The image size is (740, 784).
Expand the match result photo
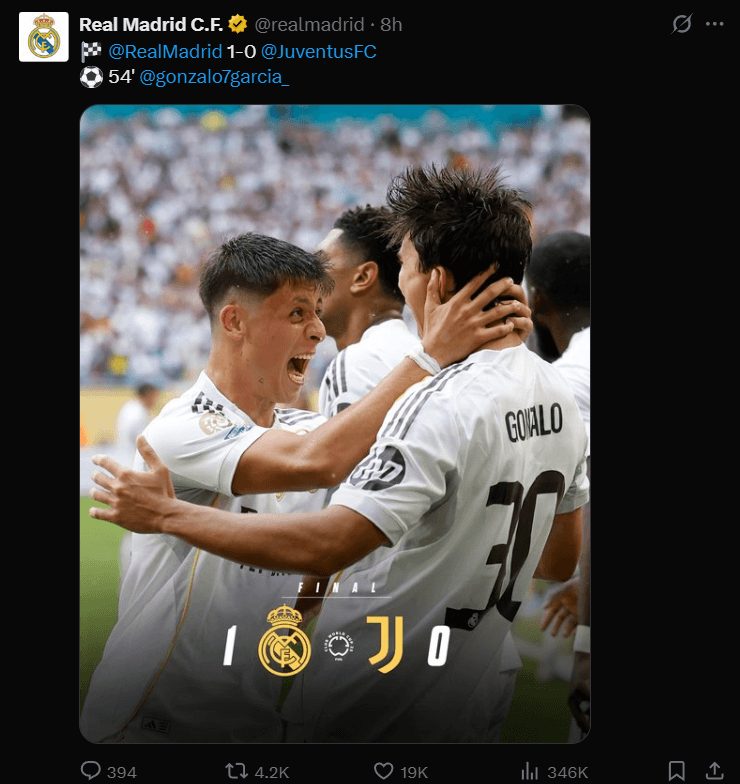(x=334, y=424)
